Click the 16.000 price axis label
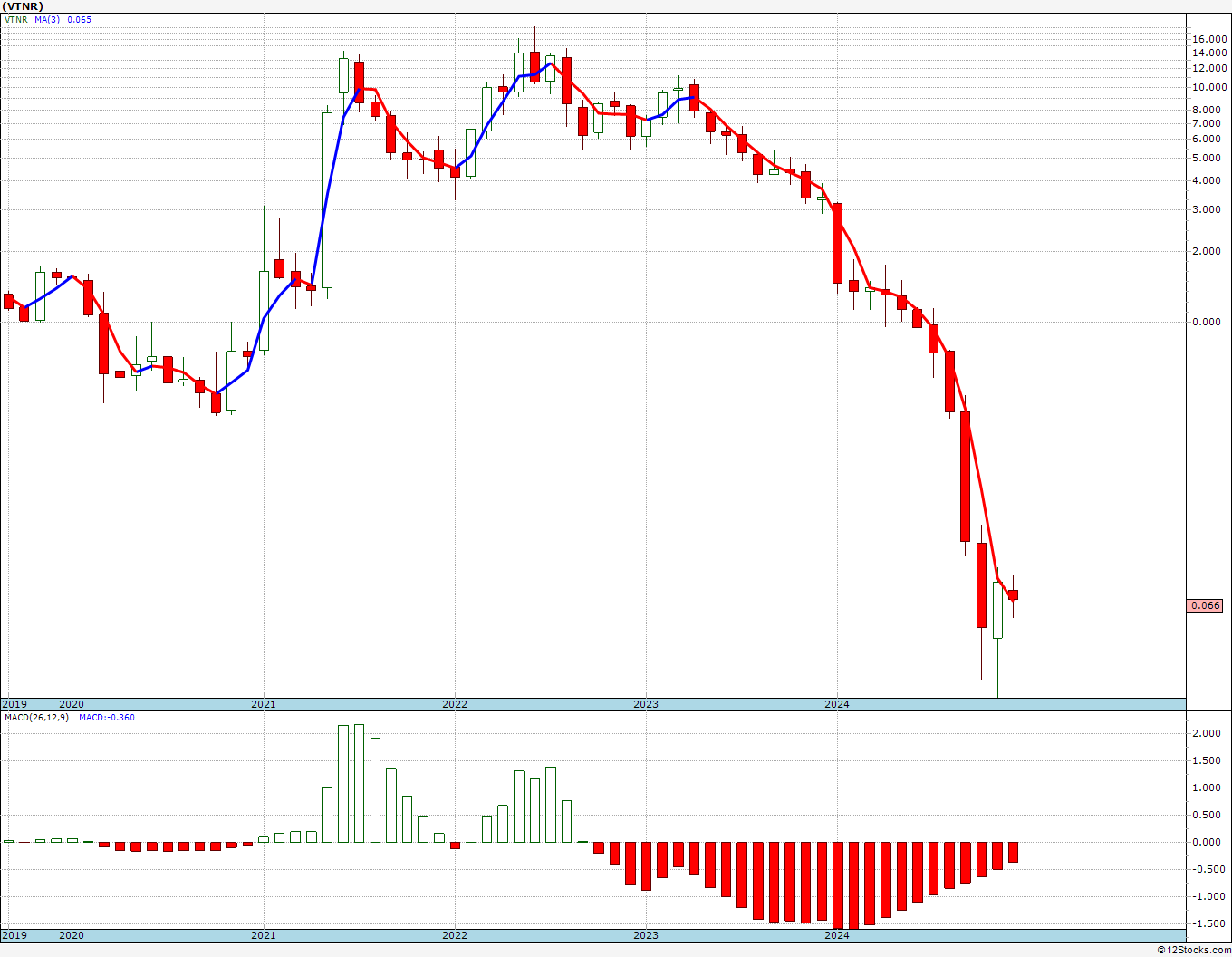Image resolution: width=1232 pixels, height=957 pixels. [x=1209, y=39]
